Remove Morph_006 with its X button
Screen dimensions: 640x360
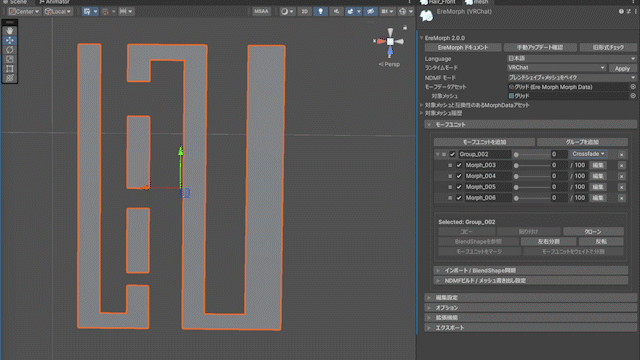coord(621,198)
